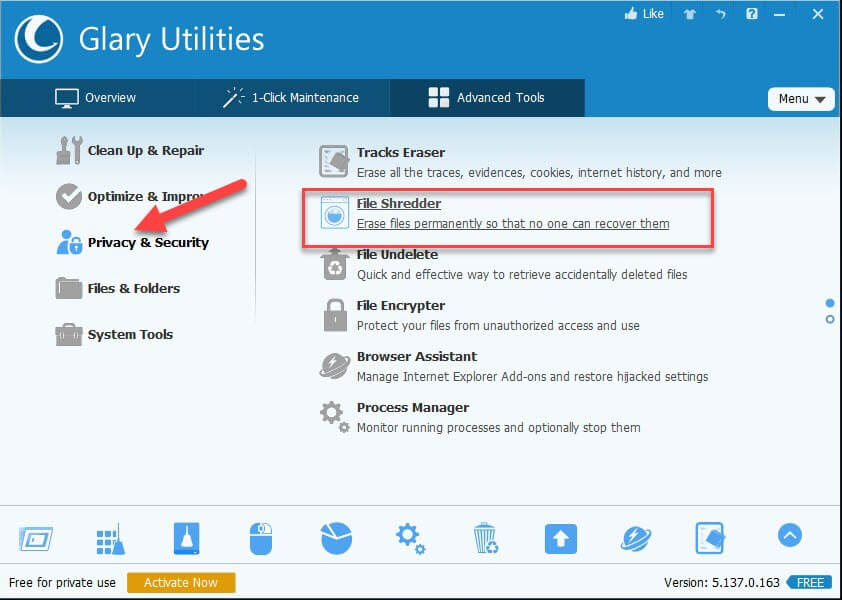The height and width of the screenshot is (600, 842).
Task: Open Process Manager tool link
Action: click(412, 408)
